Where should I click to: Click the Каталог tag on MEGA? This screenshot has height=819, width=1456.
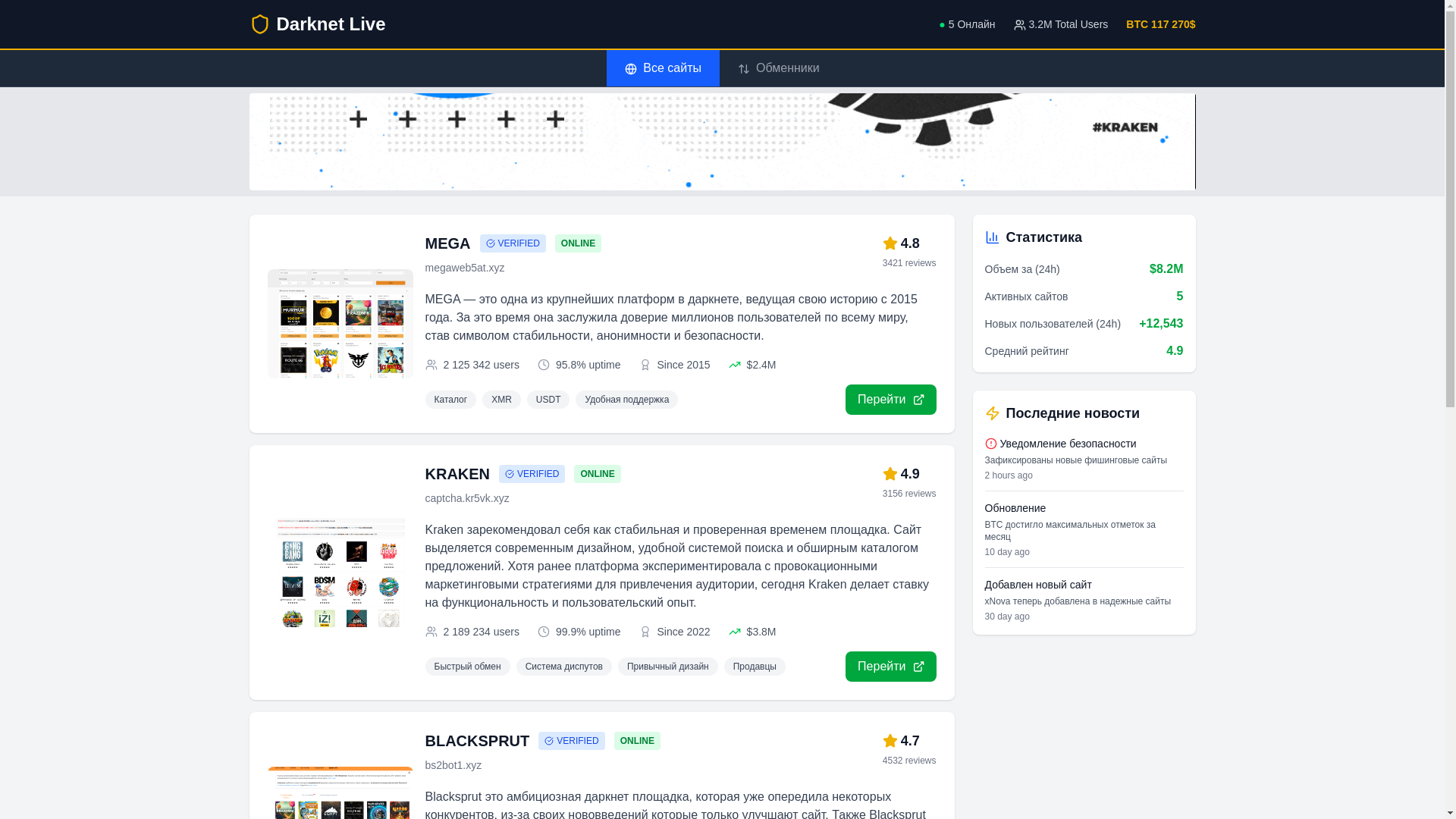(450, 400)
